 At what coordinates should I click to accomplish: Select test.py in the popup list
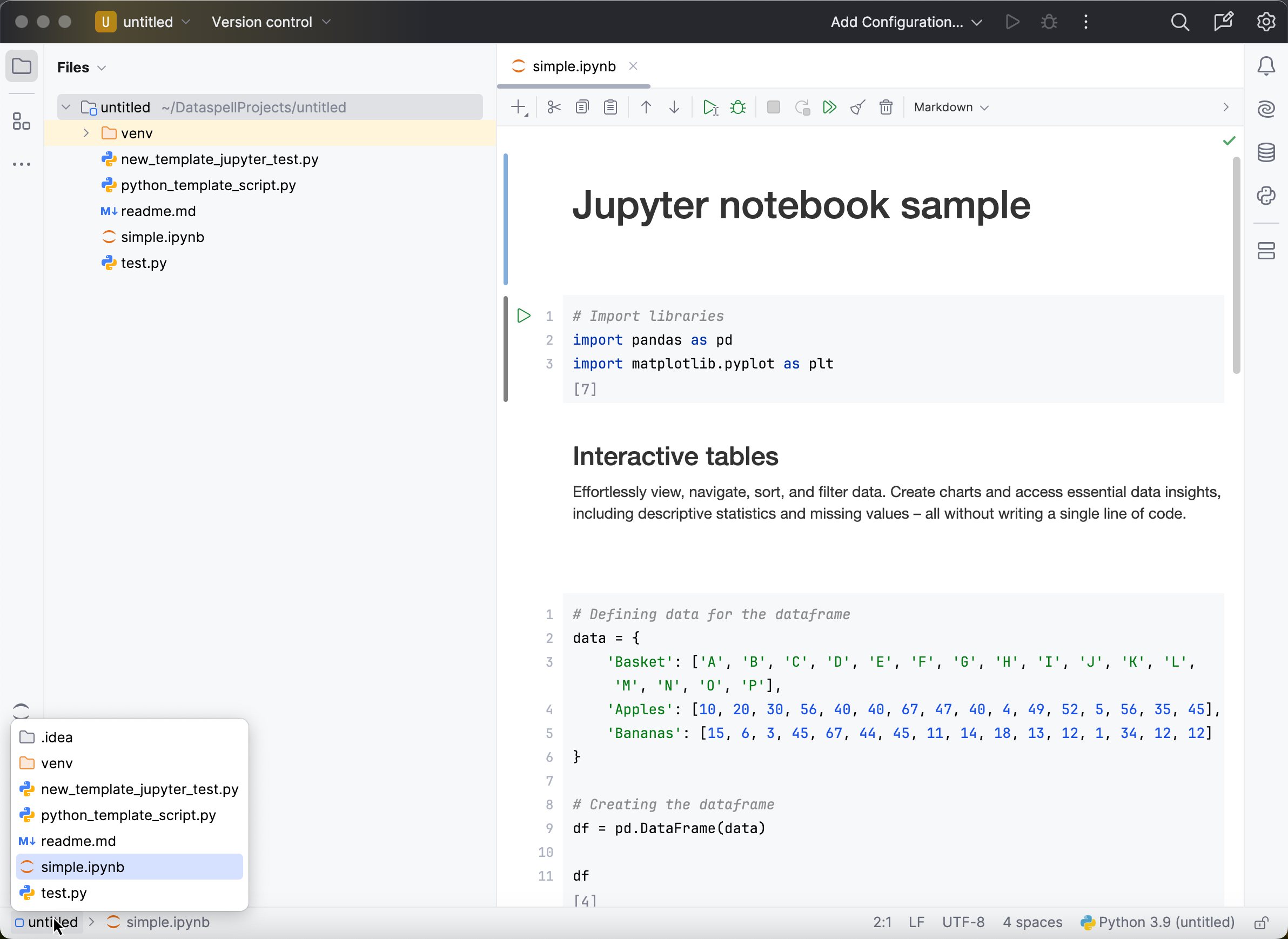64,893
